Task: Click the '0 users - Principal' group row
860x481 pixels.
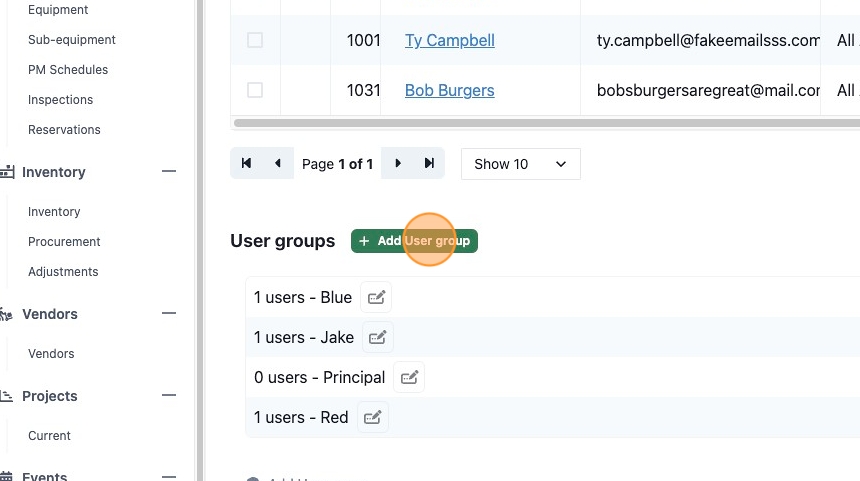Action: (x=553, y=377)
